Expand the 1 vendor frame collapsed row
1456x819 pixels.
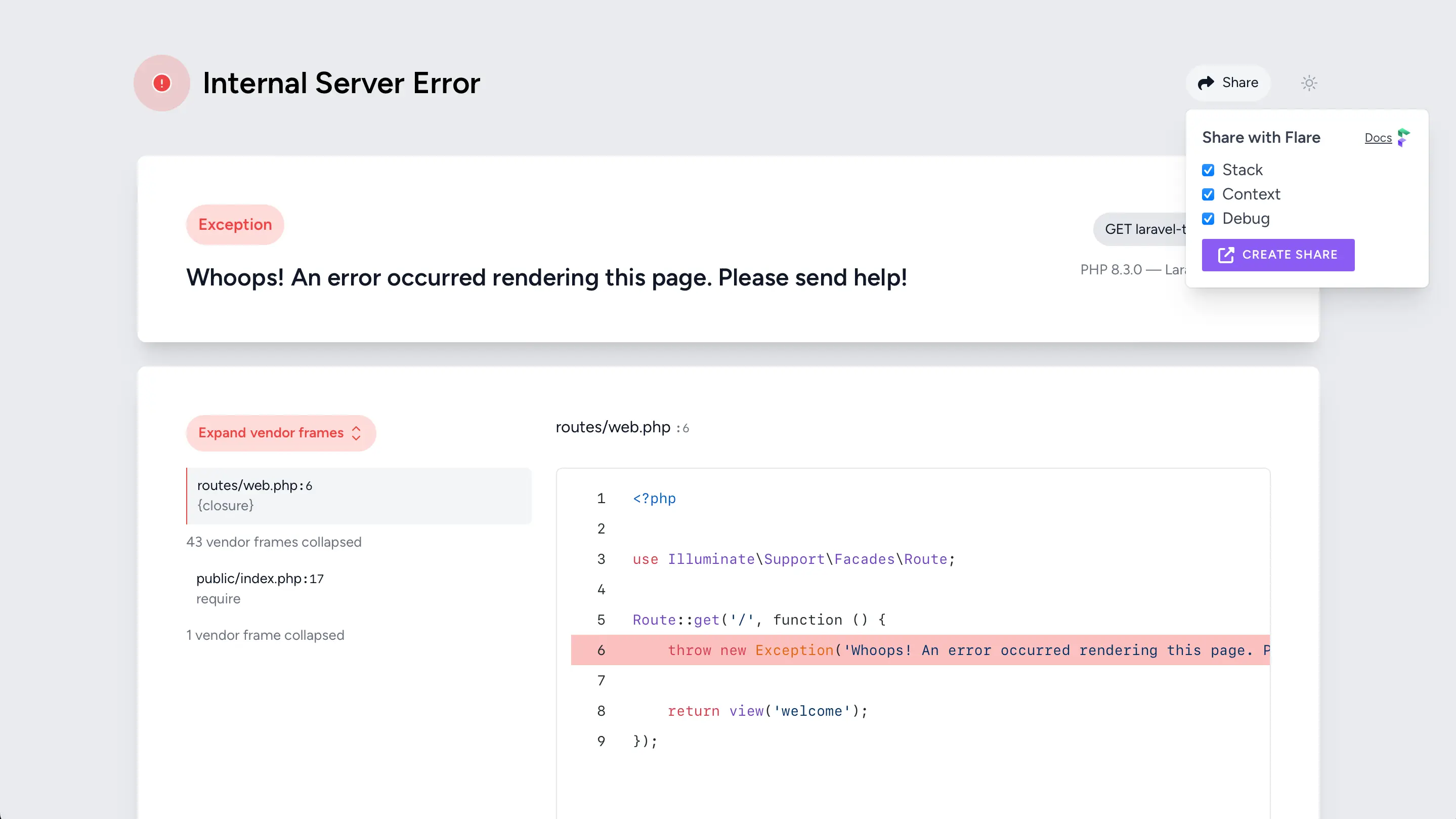tap(265, 635)
